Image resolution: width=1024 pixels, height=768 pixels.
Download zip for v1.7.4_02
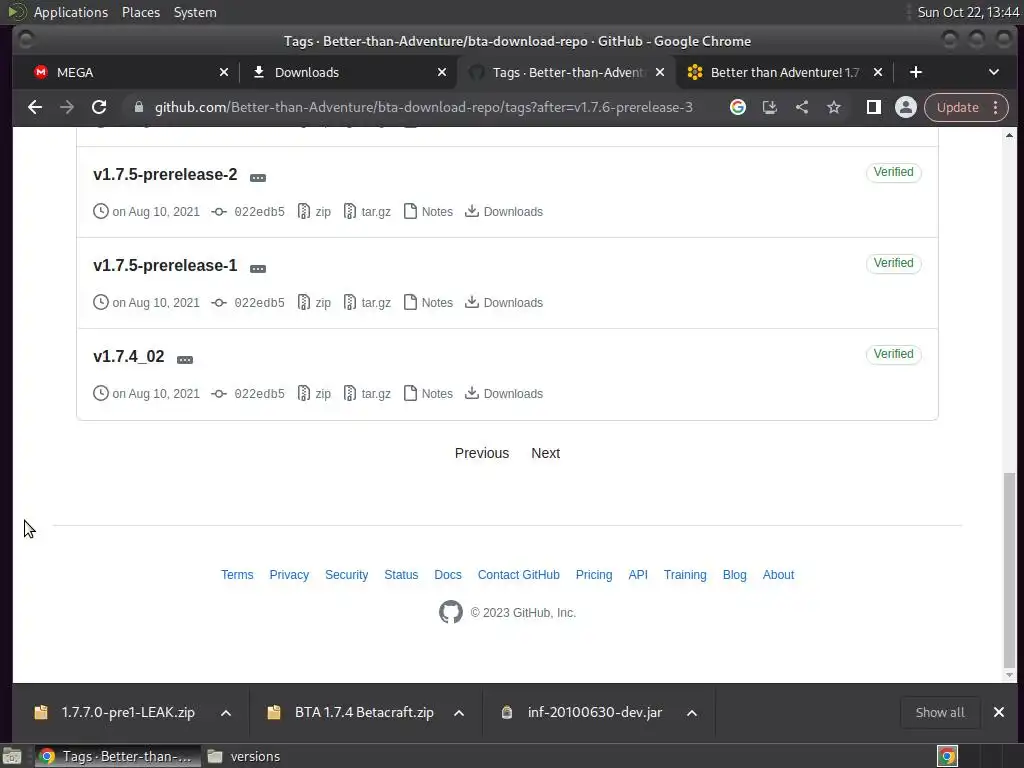[314, 393]
